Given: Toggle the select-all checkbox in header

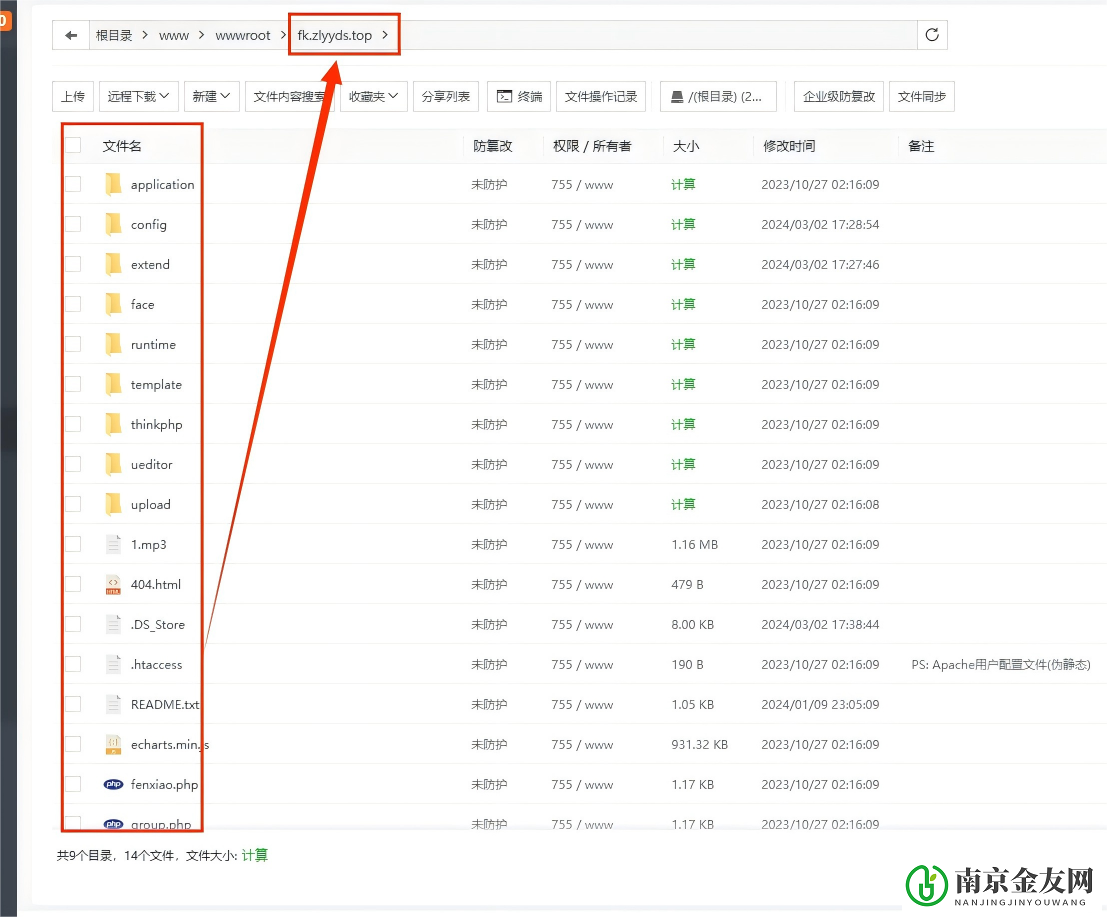Looking at the screenshot, I should [73, 145].
